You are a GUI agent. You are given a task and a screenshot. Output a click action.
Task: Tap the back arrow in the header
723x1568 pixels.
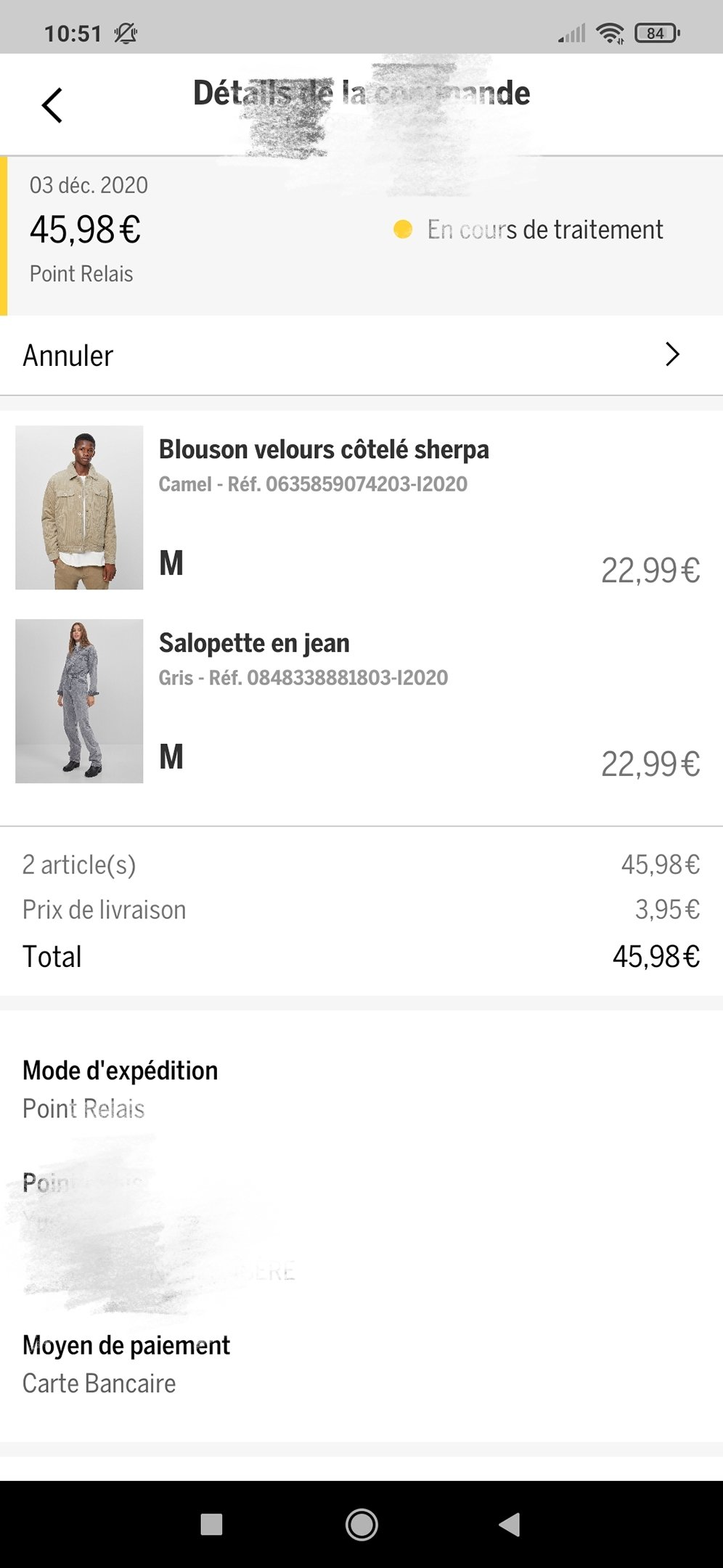[52, 105]
